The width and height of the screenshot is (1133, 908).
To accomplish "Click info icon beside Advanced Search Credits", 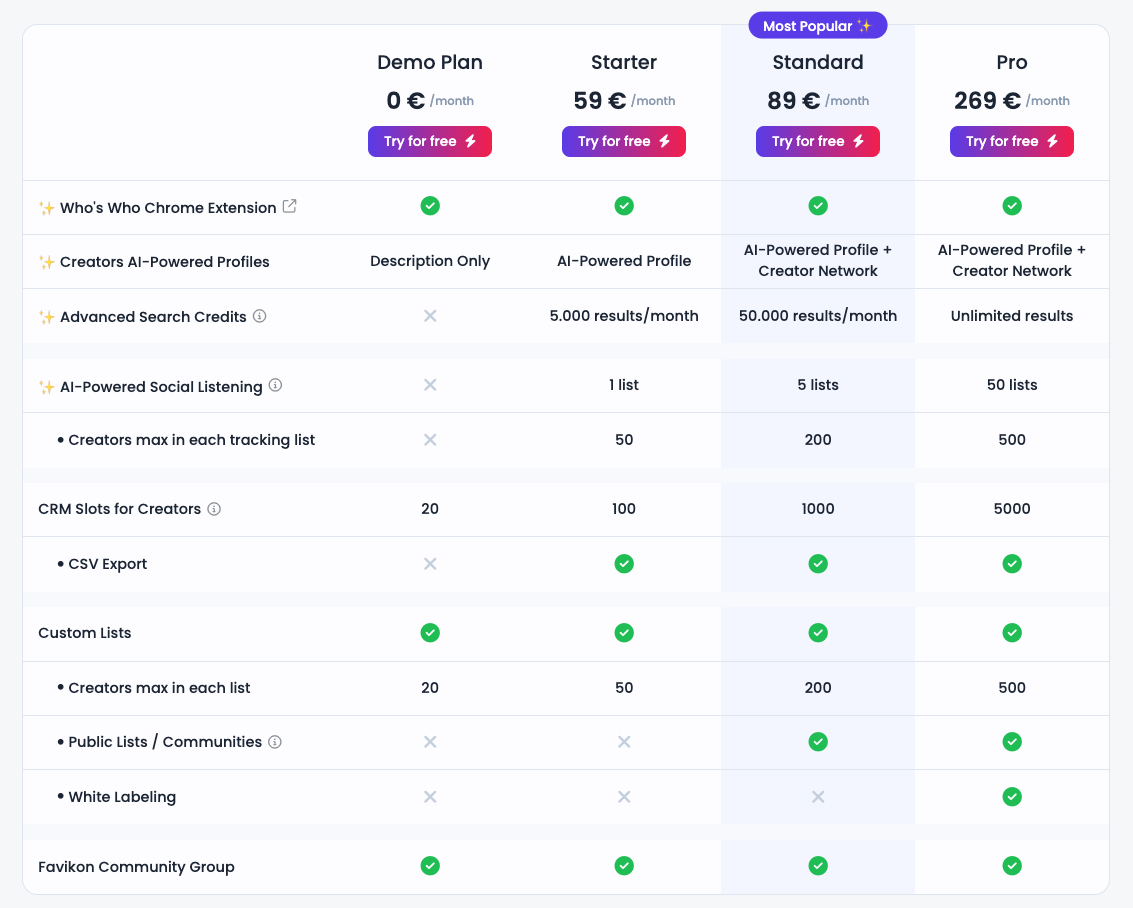I will tap(260, 316).
